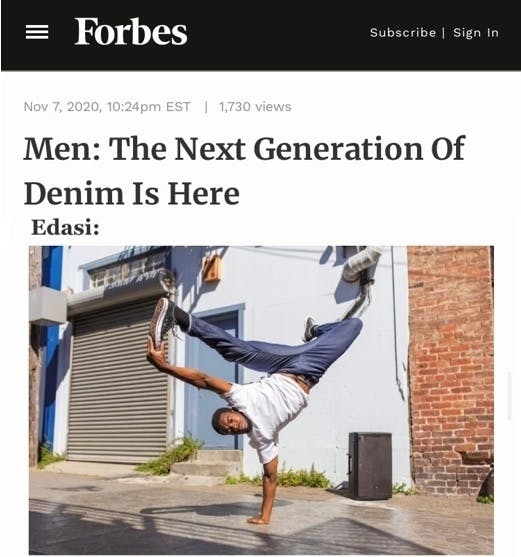The height and width of the screenshot is (557, 521).
Task: Select the 1,730 views counter
Action: pos(255,107)
